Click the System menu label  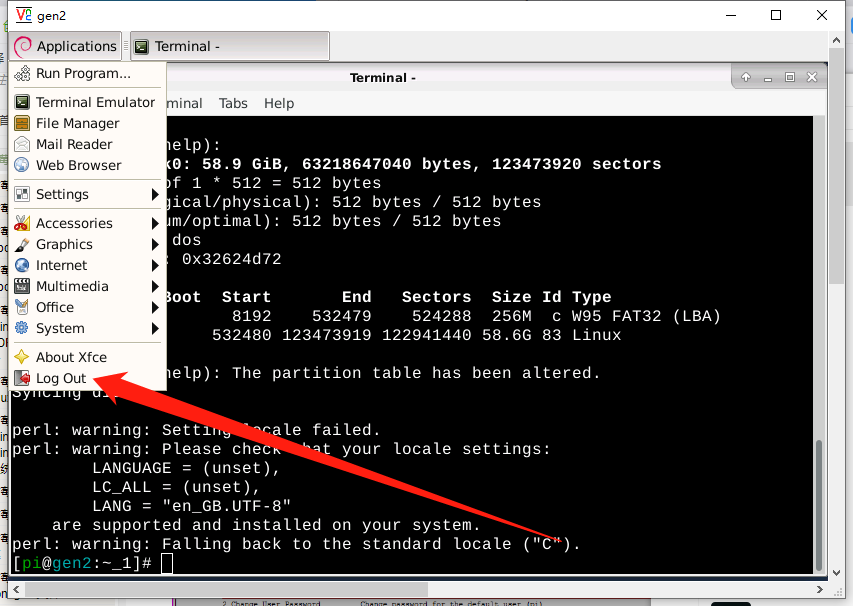pyautogui.click(x=60, y=329)
